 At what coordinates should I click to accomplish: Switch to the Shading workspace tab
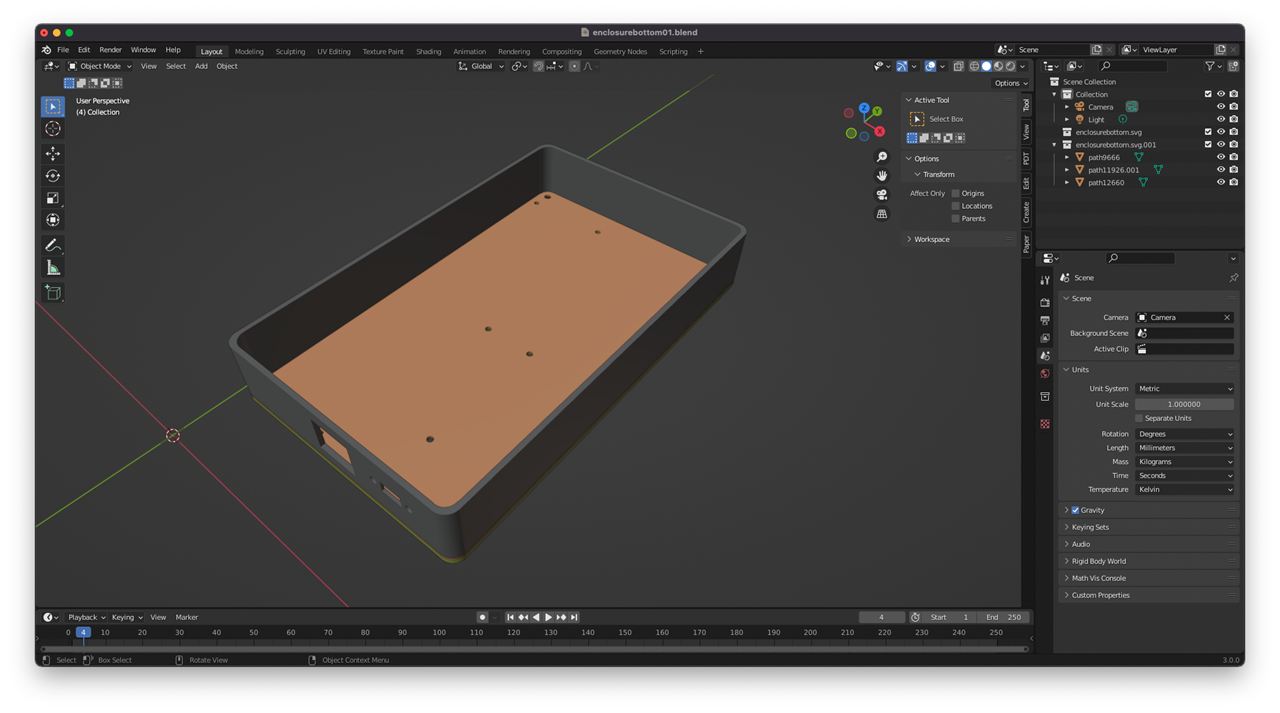428,51
